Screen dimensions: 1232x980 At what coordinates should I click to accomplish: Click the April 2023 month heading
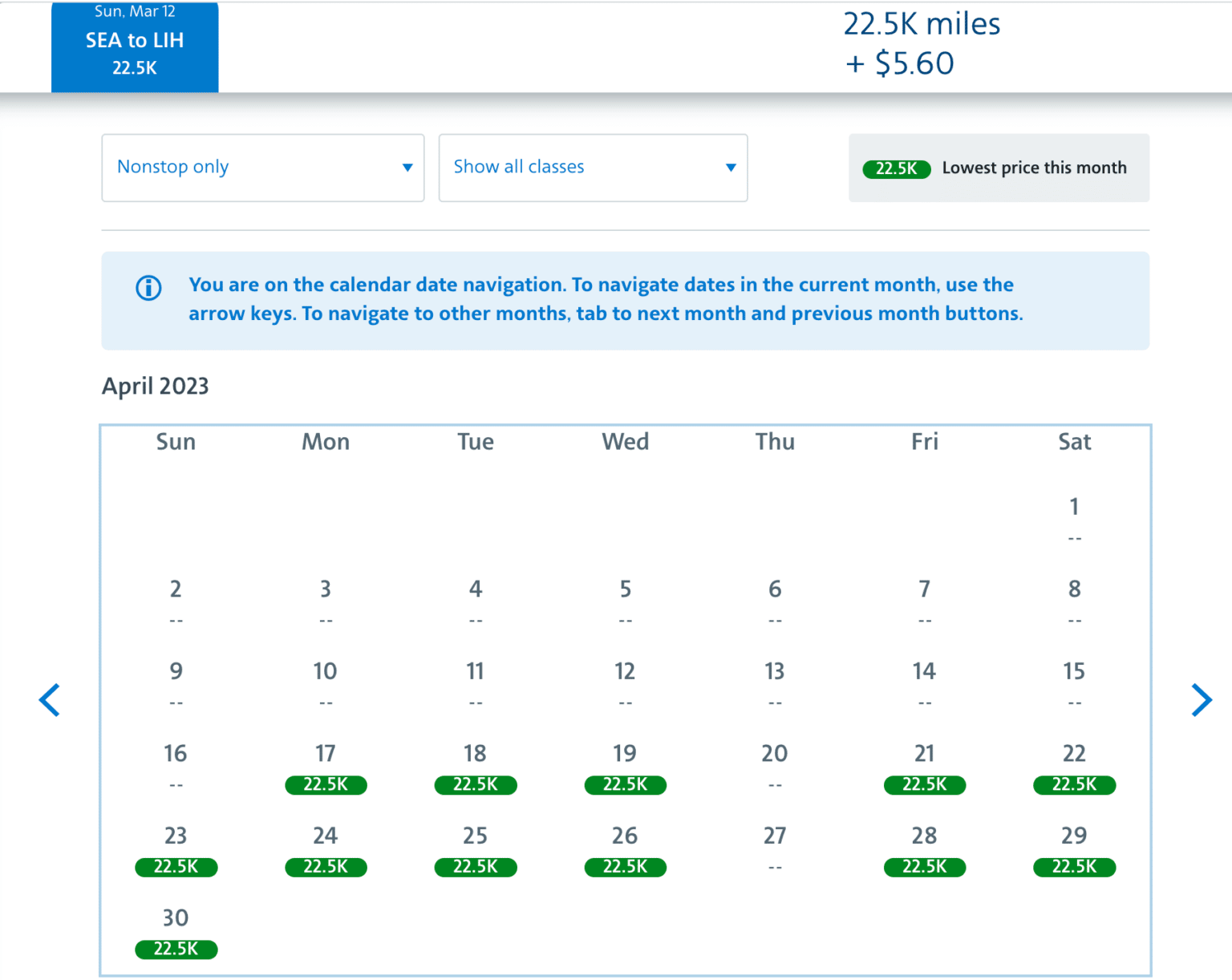point(155,387)
